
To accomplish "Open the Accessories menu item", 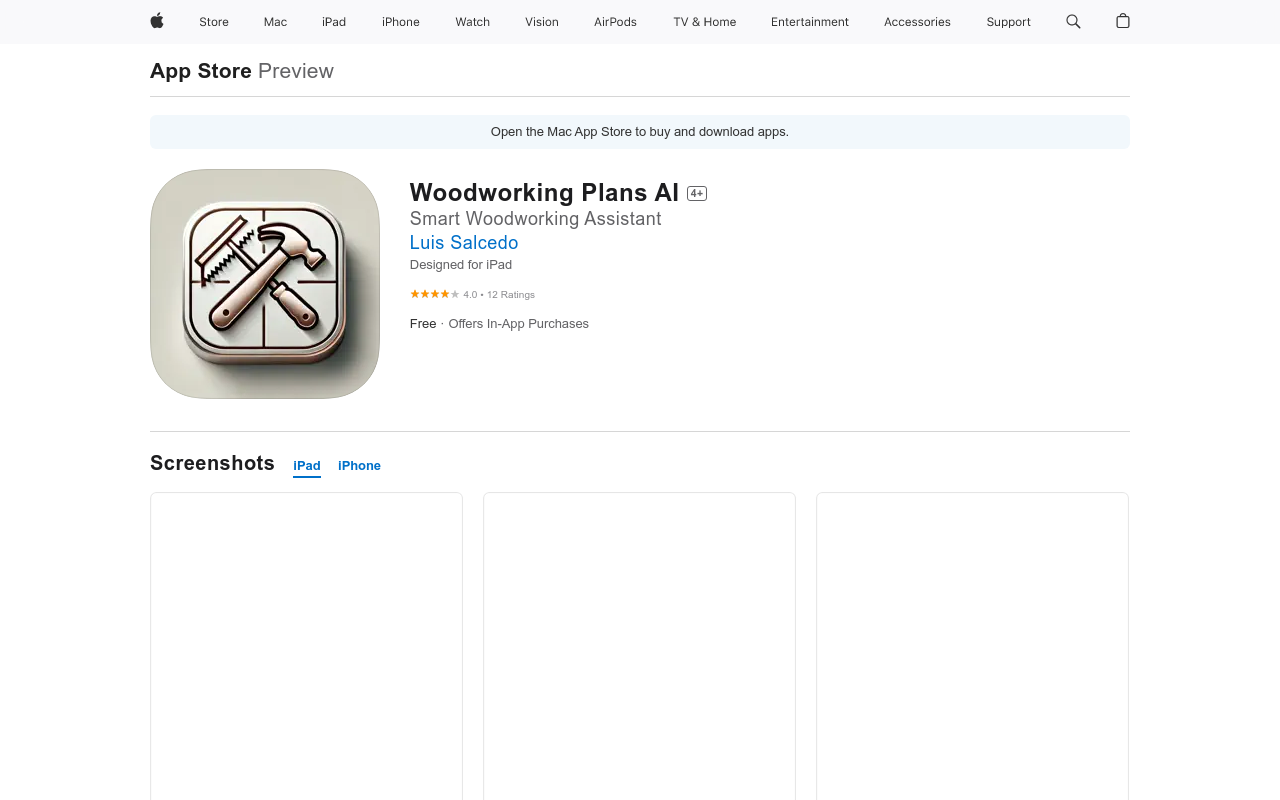I will pos(917,22).
